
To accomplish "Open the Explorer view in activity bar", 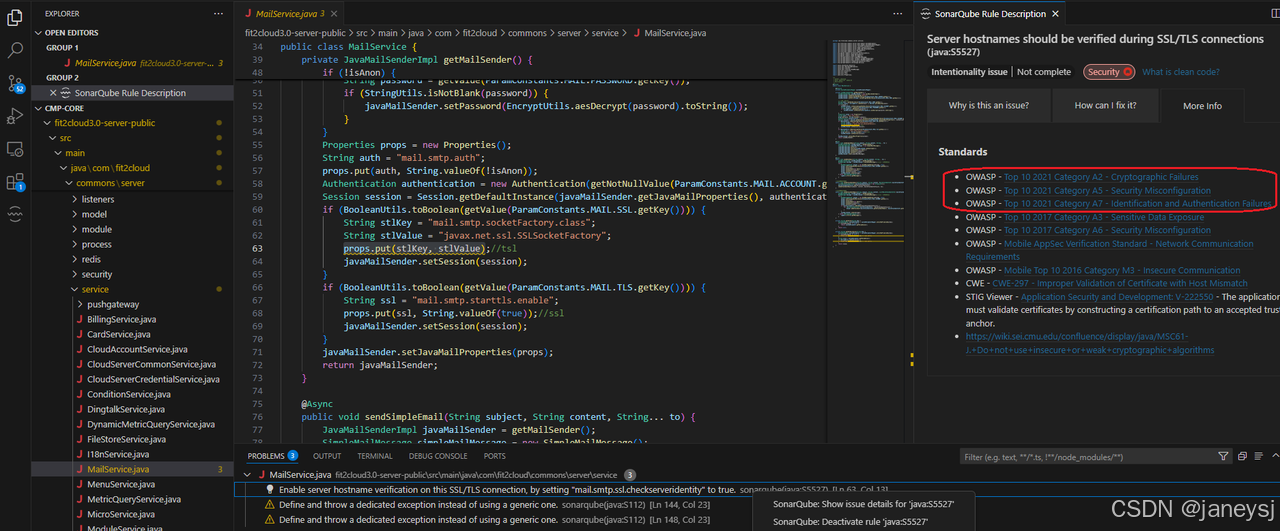I will [x=15, y=15].
